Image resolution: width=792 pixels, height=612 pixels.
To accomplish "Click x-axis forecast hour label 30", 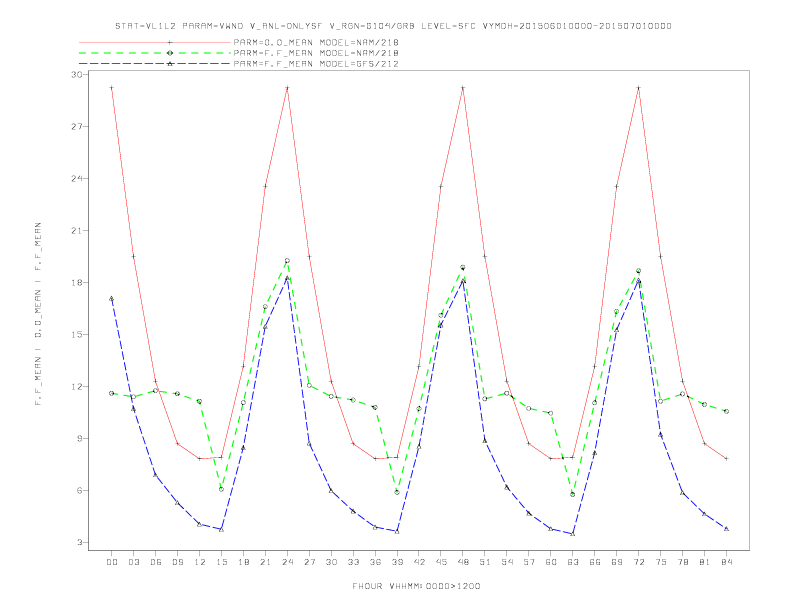I will [x=331, y=562].
